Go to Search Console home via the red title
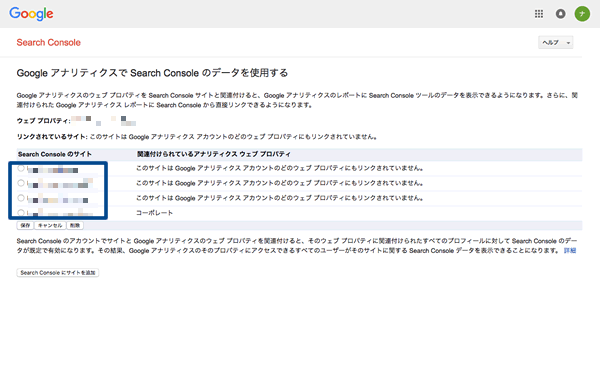Image resolution: width=600 pixels, height=390 pixels. point(49,42)
